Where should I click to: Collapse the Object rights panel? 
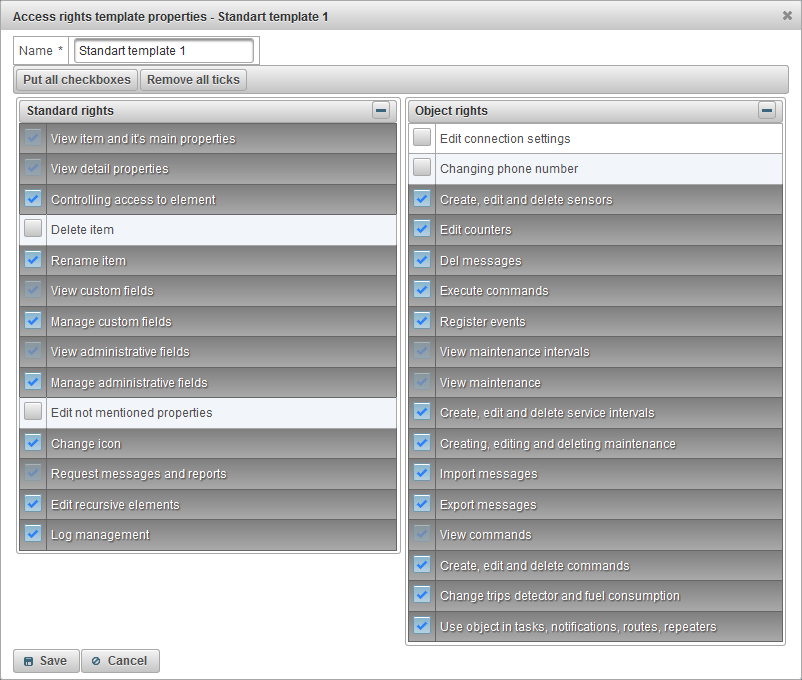(x=767, y=110)
